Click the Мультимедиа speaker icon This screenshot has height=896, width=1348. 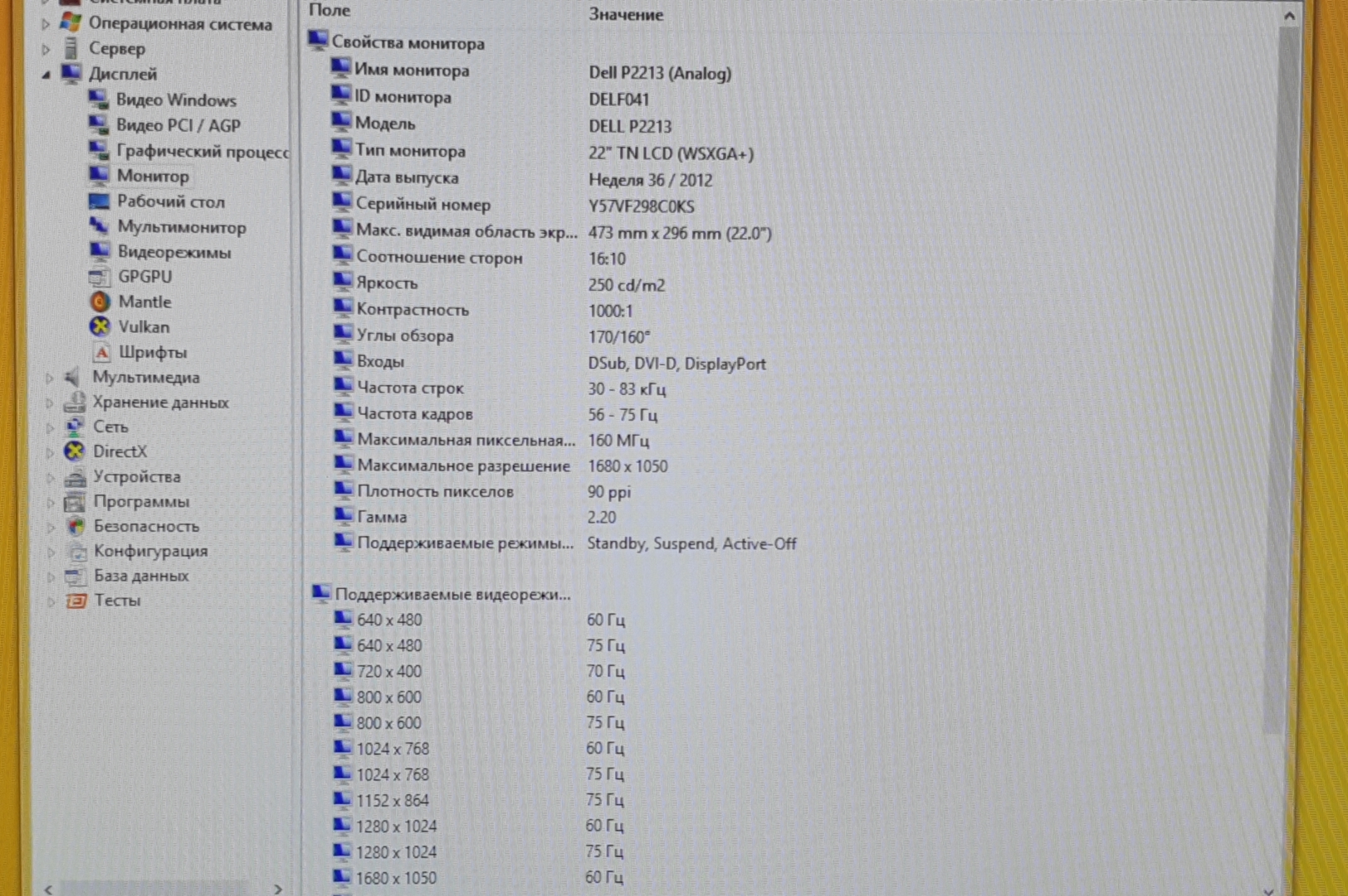(75, 377)
